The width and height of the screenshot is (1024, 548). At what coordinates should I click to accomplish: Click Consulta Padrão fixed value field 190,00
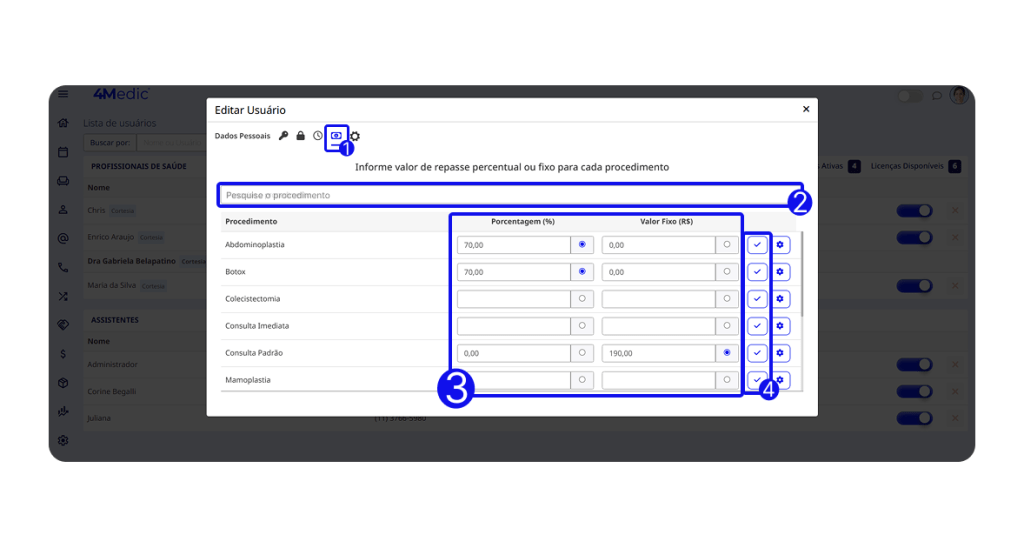[658, 353]
